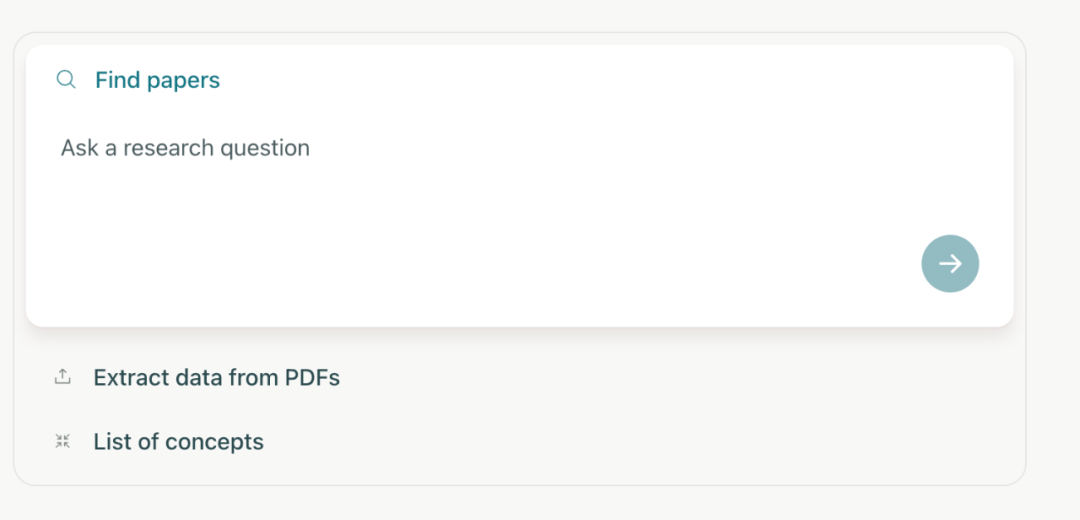Click the upload icon beside Extract data

coord(63,377)
